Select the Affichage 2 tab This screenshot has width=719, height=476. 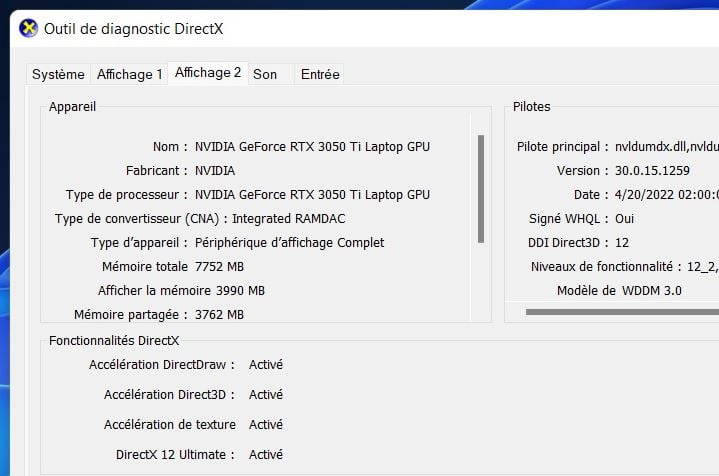point(208,72)
